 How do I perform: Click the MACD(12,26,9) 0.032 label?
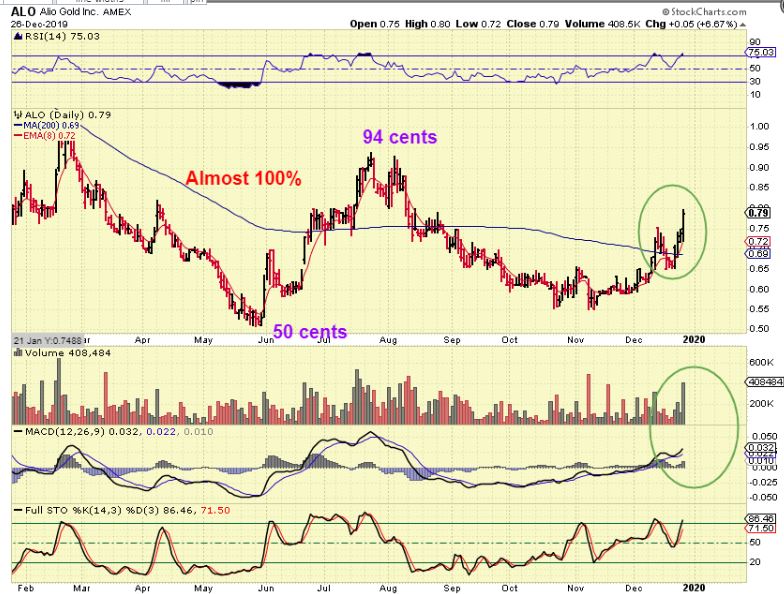pyautogui.click(x=84, y=431)
